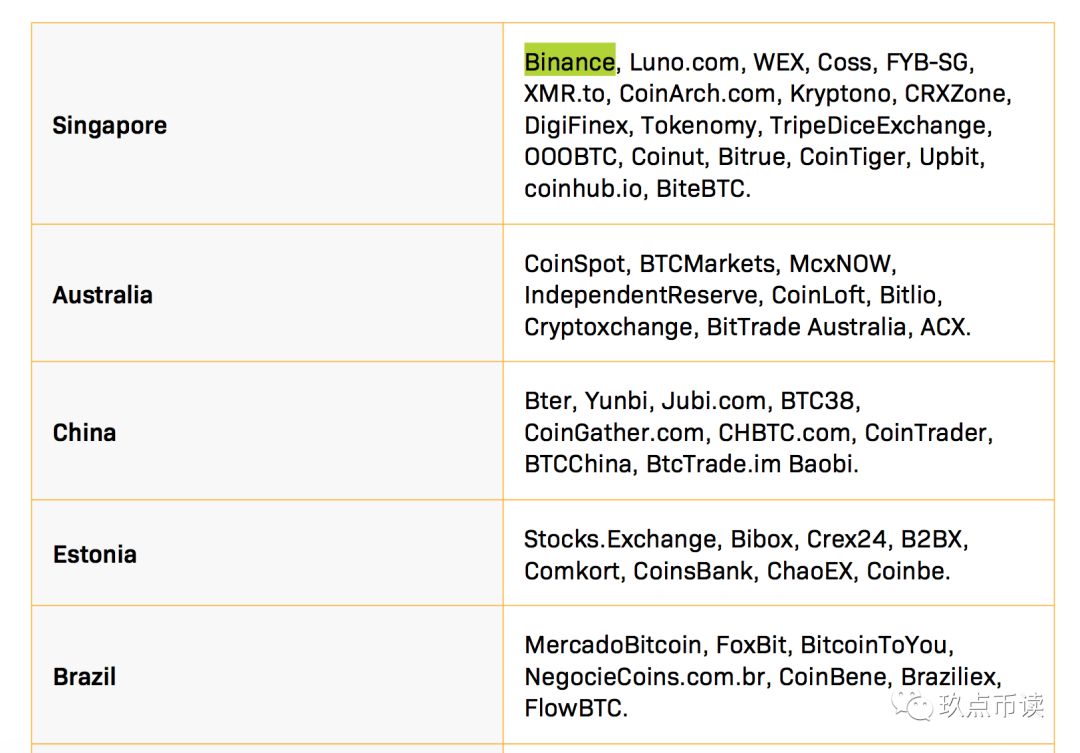Screen dimensions: 1080x753
Task: Click the WeChat logo watermark icon
Action: pos(911,705)
